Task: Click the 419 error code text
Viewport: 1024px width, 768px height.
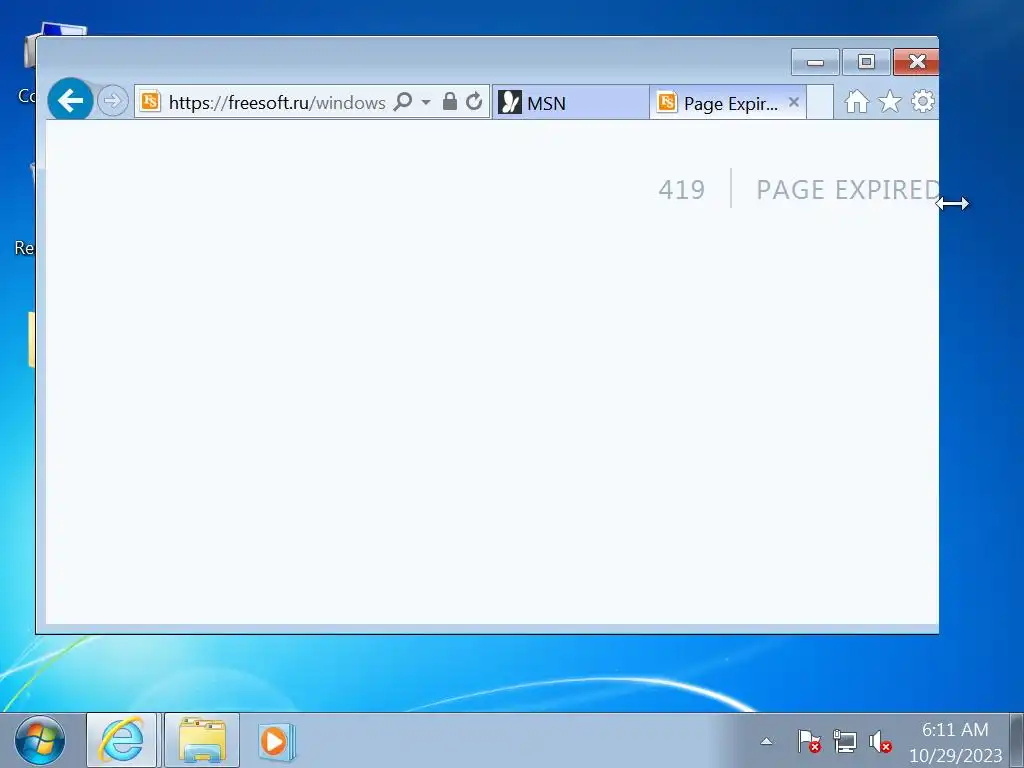Action: pos(681,190)
